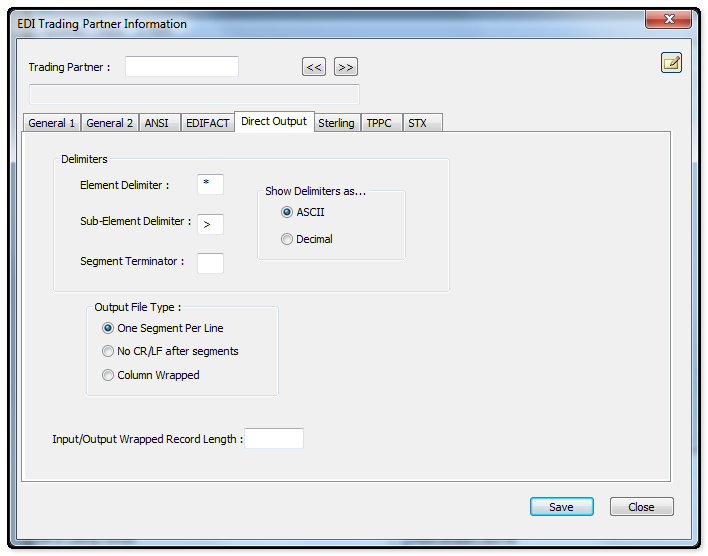The image size is (708, 556).
Task: Switch to the General 1 tab
Action: pos(51,123)
